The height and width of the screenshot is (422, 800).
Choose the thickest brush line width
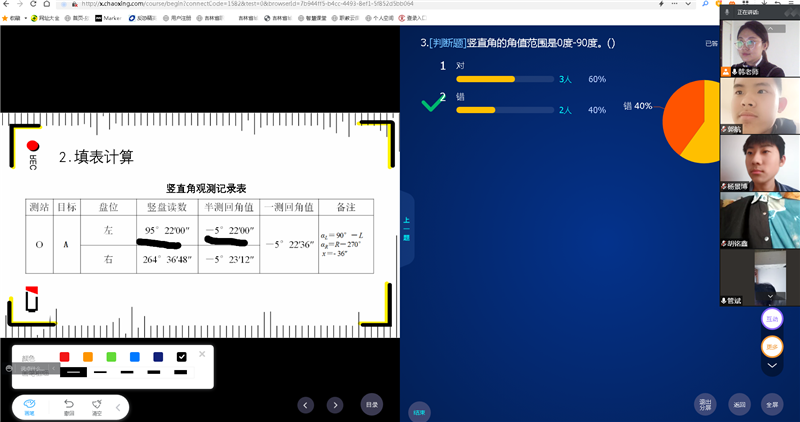pos(180,373)
